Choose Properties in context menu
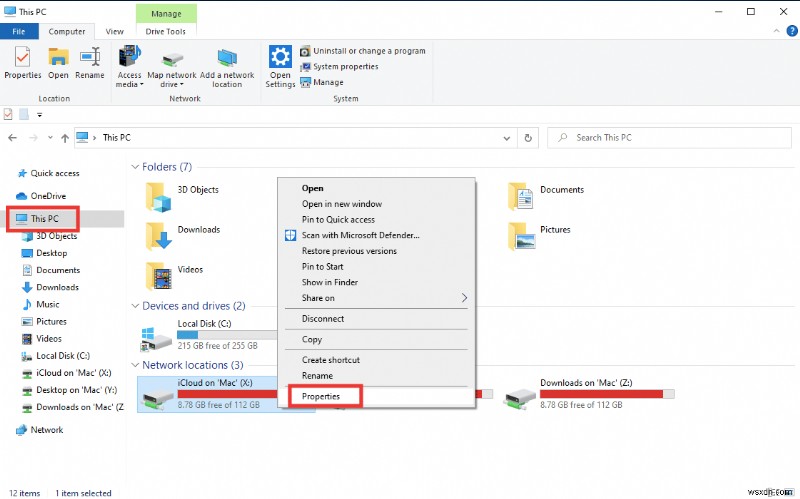The image size is (800, 499). point(321,396)
